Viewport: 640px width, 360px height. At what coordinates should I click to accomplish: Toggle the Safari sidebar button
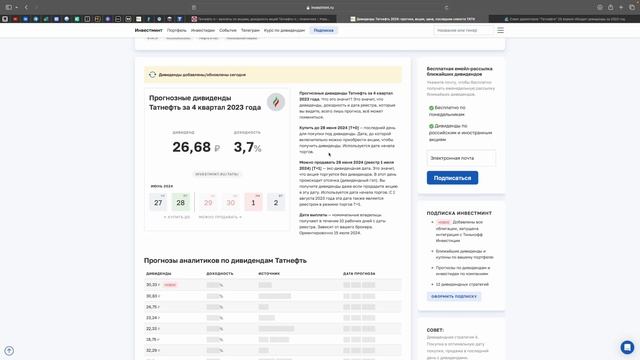point(8,7)
